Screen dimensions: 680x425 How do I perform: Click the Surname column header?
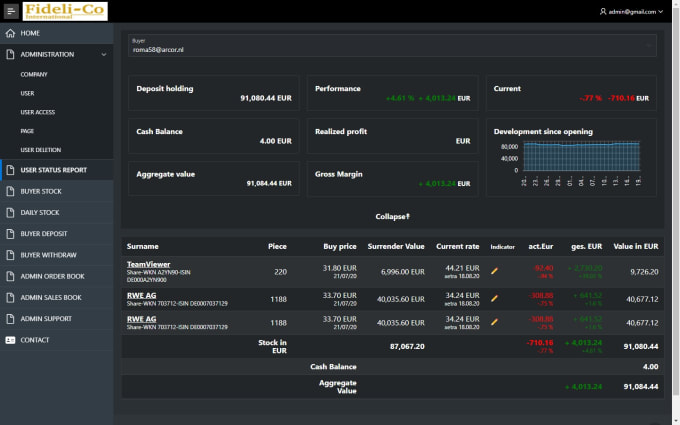point(143,246)
